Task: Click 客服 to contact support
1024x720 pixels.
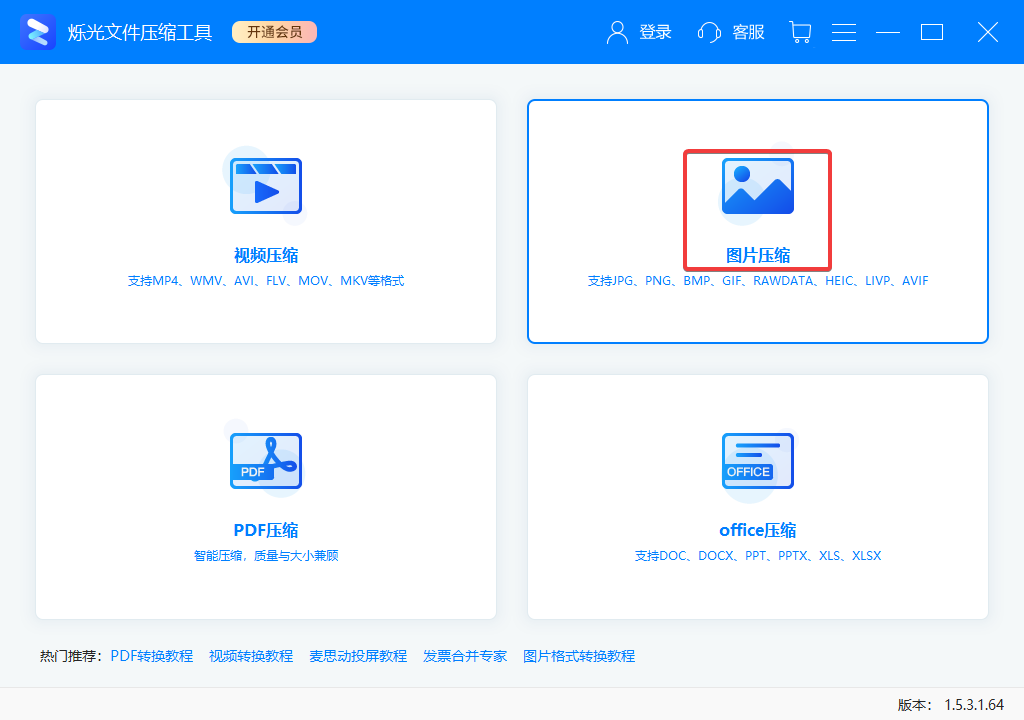Action: [x=748, y=32]
